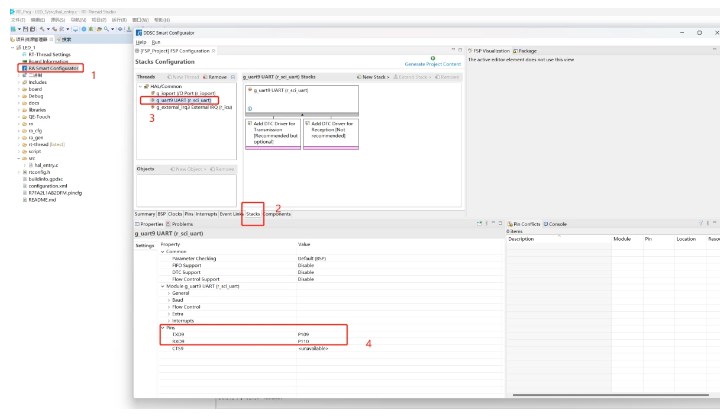The height and width of the screenshot is (419, 725).
Task: Click the QE-Touch folder icon
Action: 25,117
